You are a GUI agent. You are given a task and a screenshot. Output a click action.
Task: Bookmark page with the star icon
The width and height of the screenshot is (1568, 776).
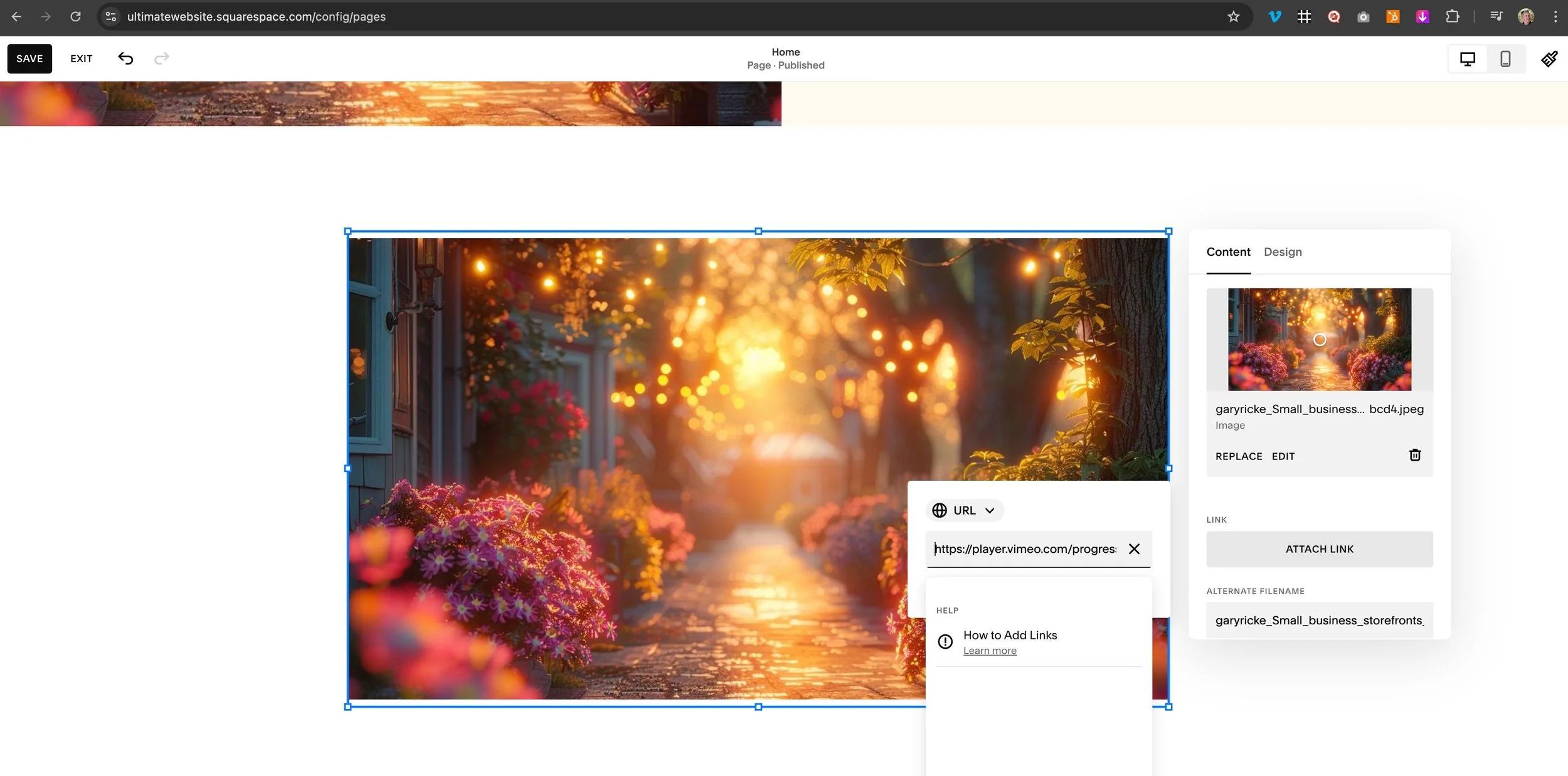(1233, 17)
